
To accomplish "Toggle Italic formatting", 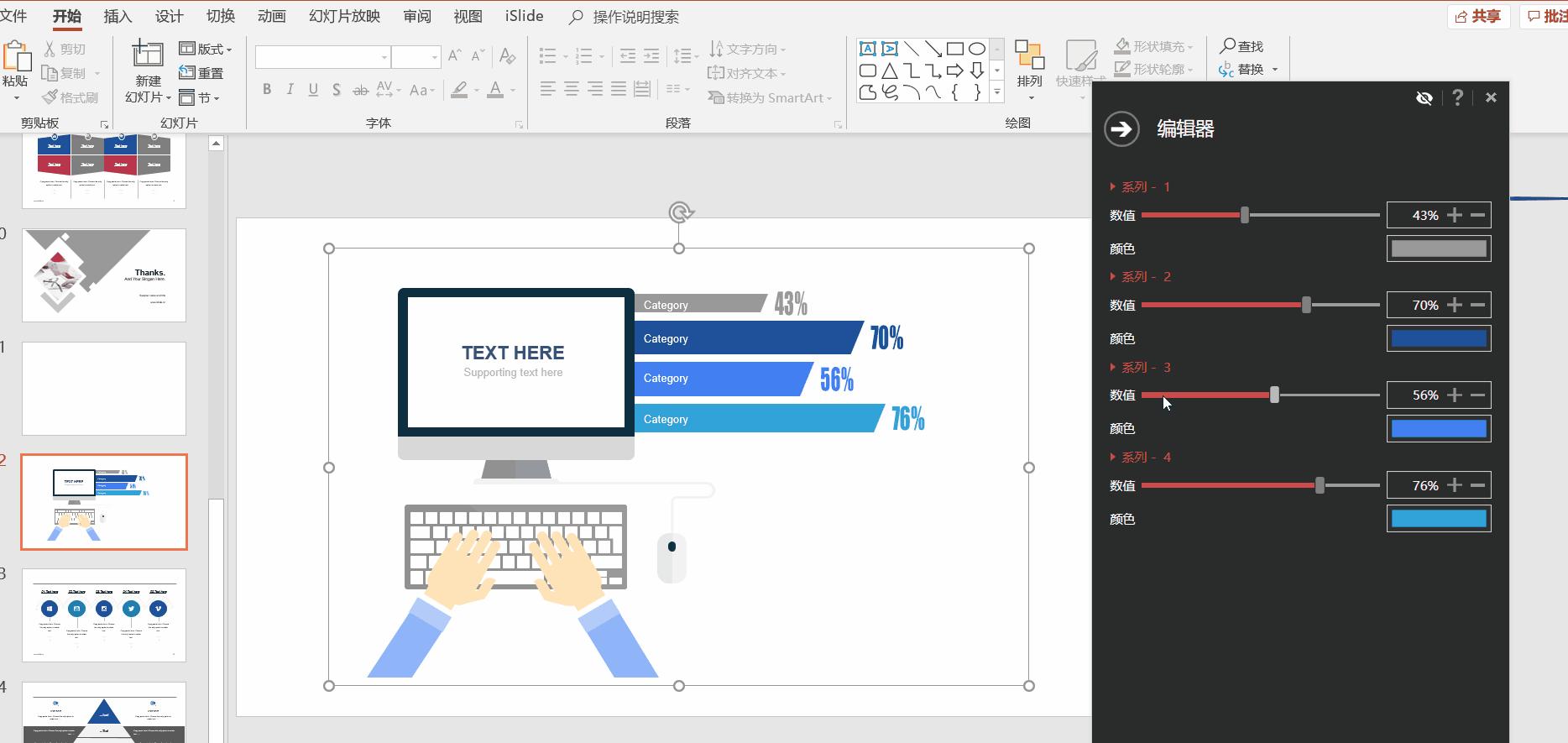I will coord(290,90).
